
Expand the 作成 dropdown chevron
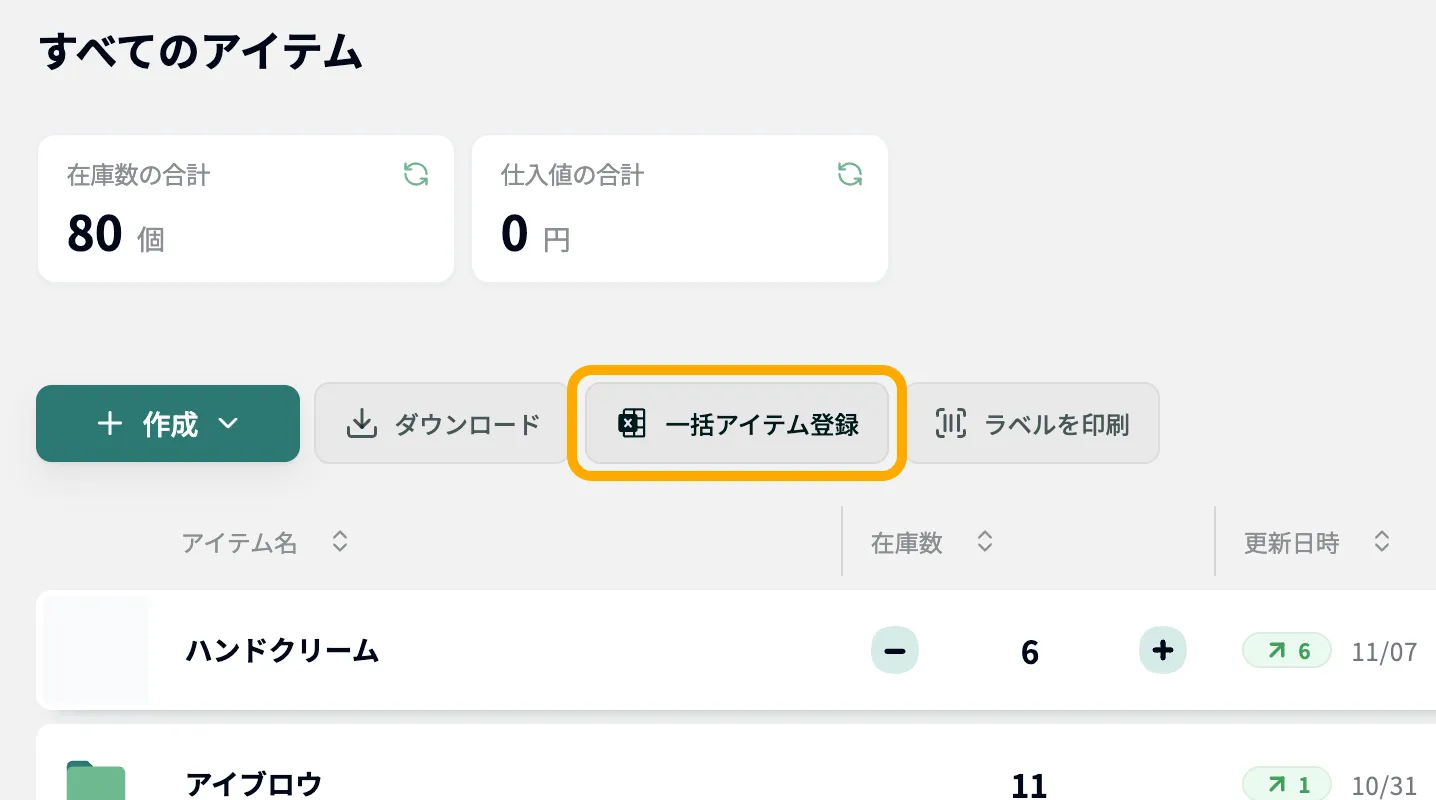pyautogui.click(x=228, y=423)
